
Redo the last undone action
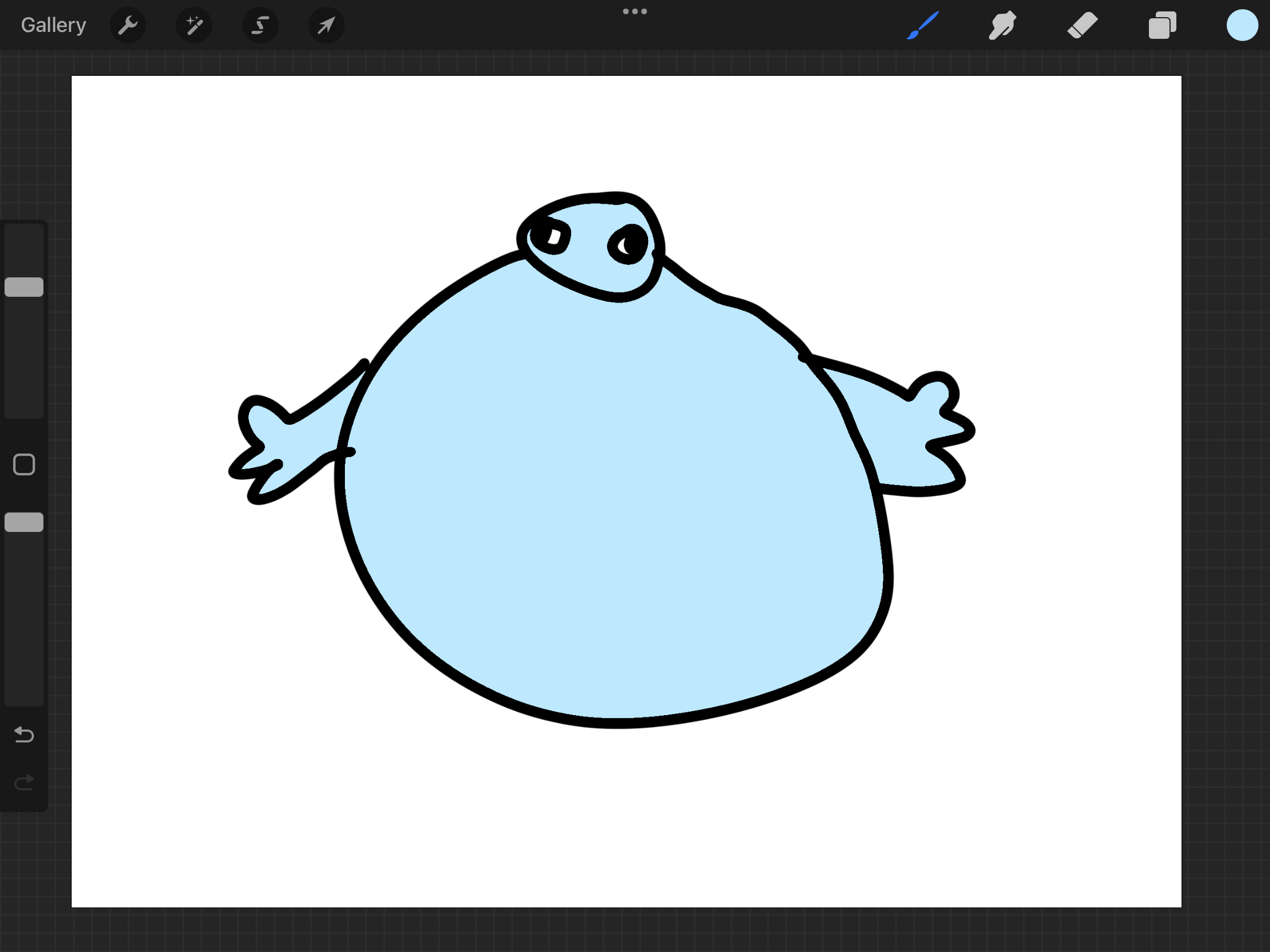(x=24, y=782)
